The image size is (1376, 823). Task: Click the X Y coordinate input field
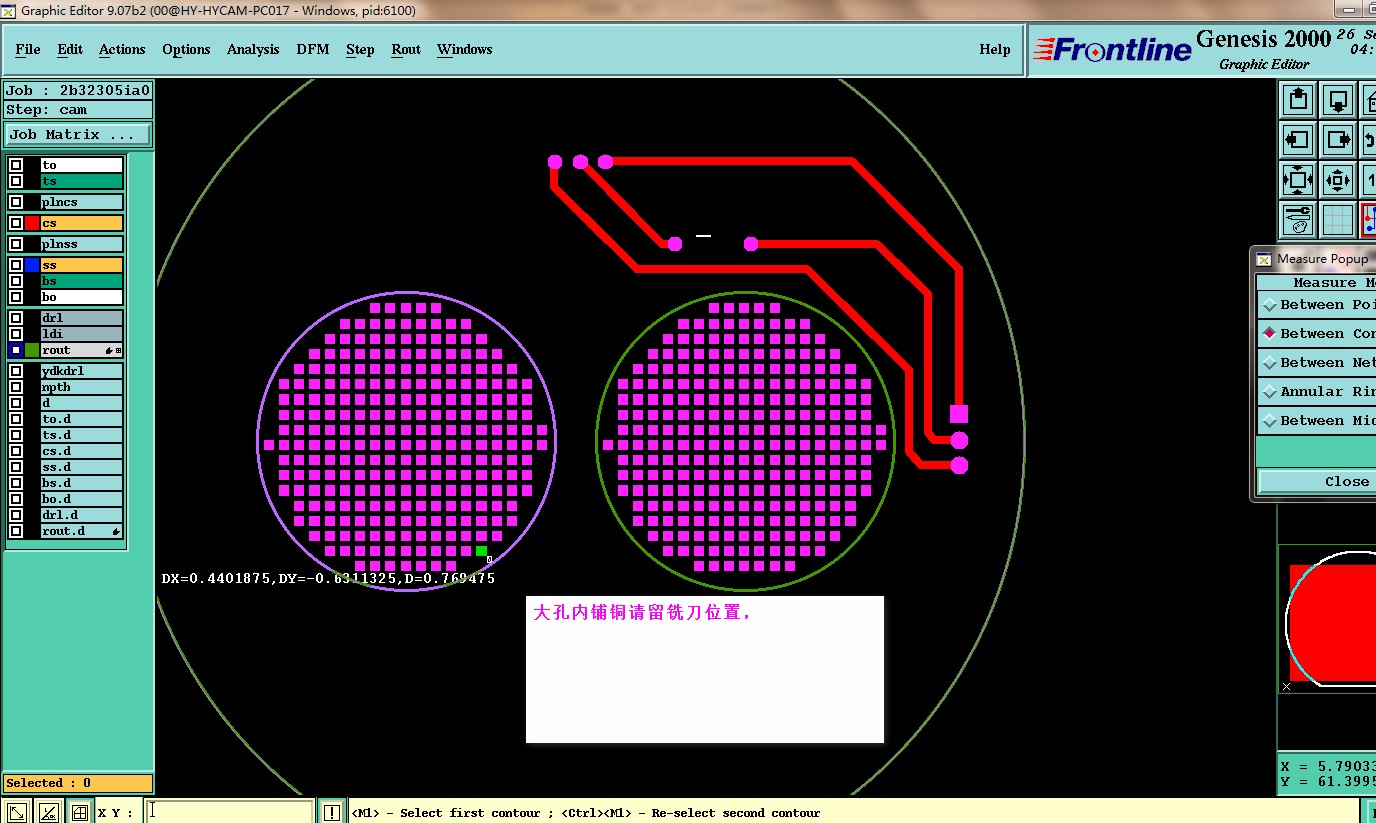coord(230,812)
